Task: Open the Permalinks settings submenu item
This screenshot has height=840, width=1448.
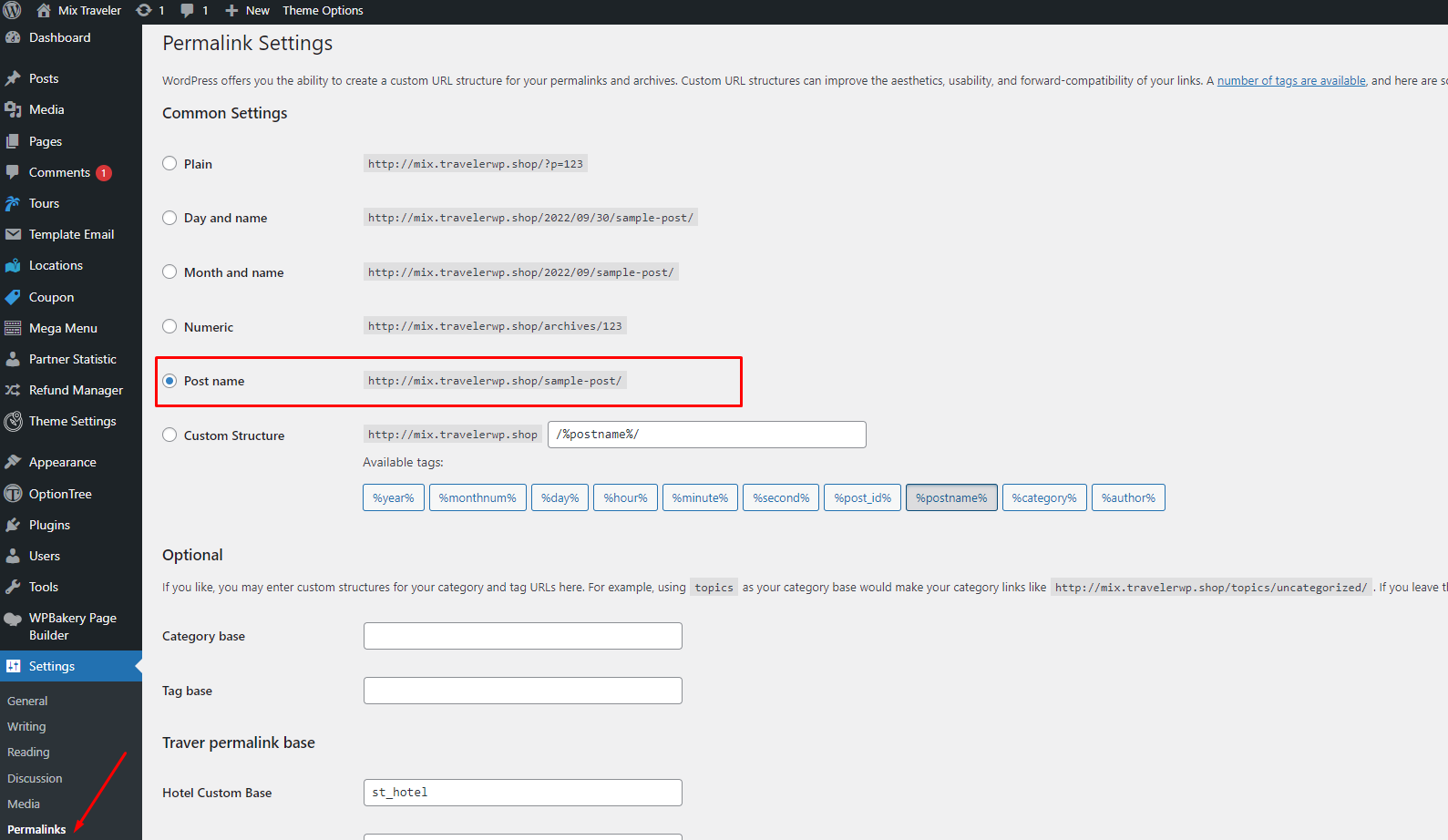Action: pos(36,829)
